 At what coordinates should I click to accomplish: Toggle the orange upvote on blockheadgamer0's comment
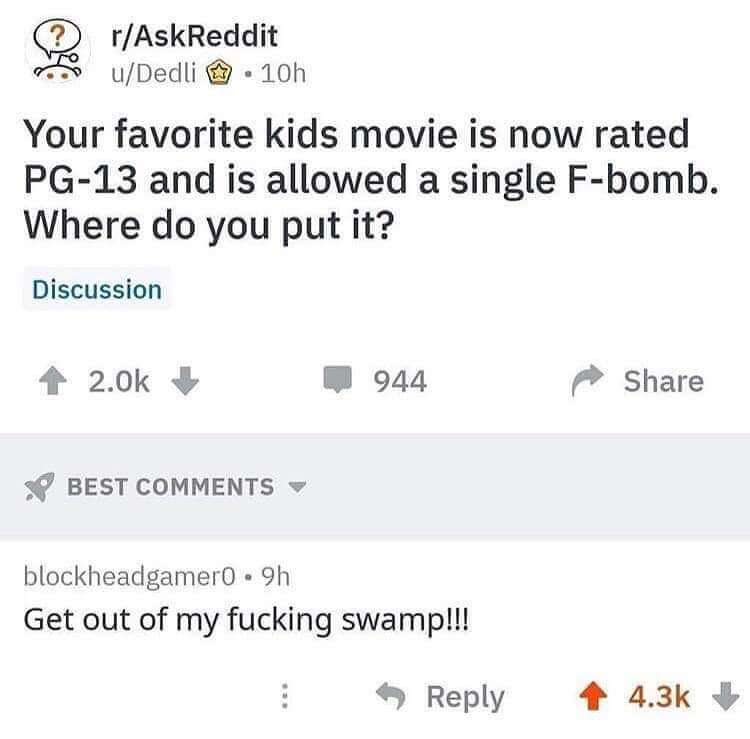pos(594,696)
